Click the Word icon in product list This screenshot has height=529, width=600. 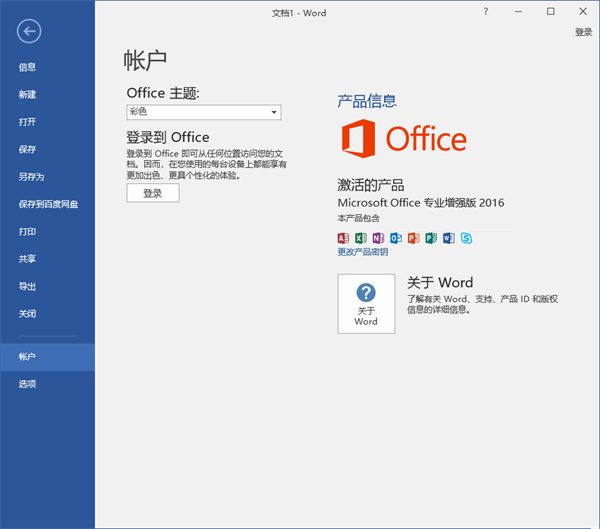(448, 238)
